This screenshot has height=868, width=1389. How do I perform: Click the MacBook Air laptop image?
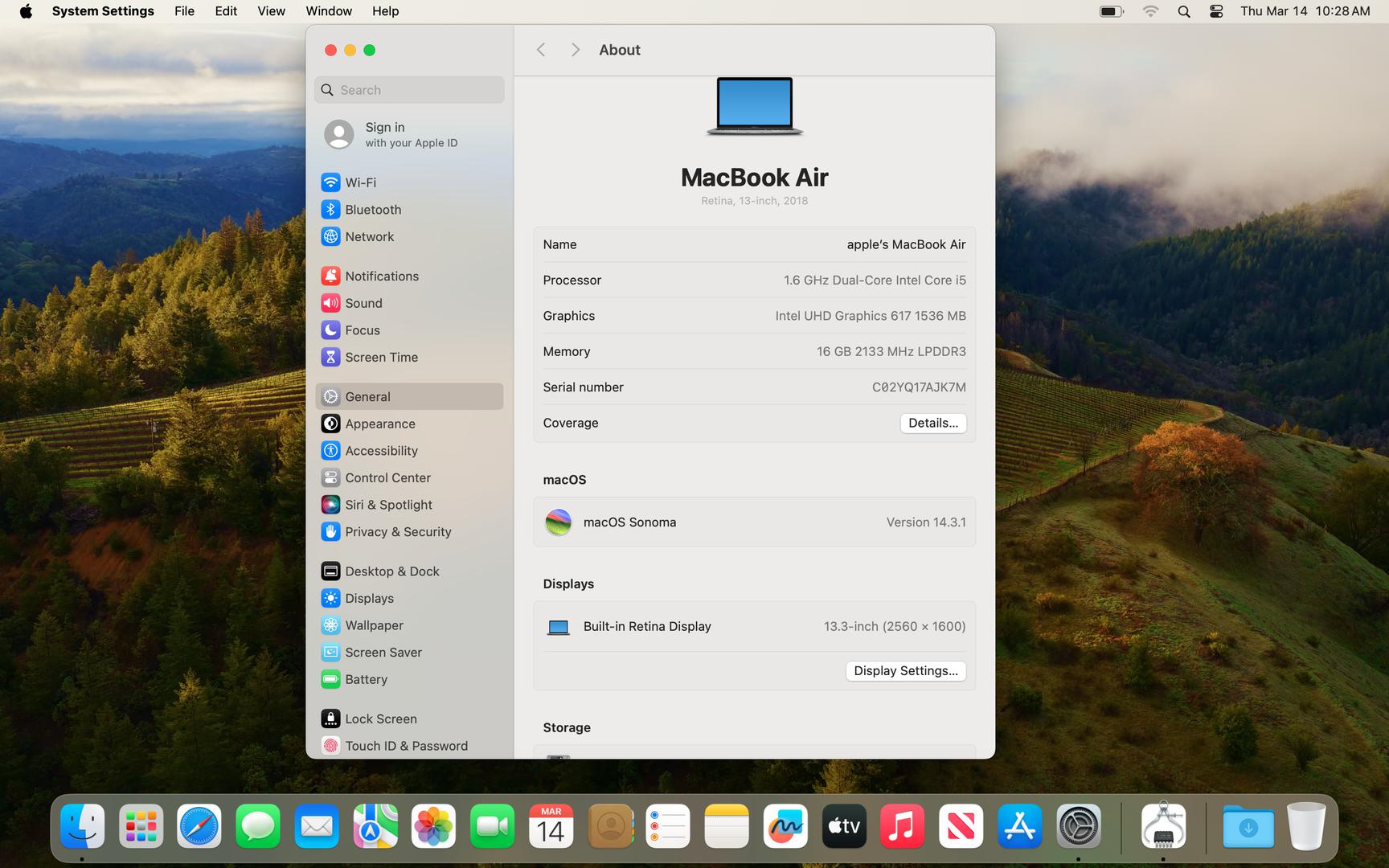[x=754, y=106]
